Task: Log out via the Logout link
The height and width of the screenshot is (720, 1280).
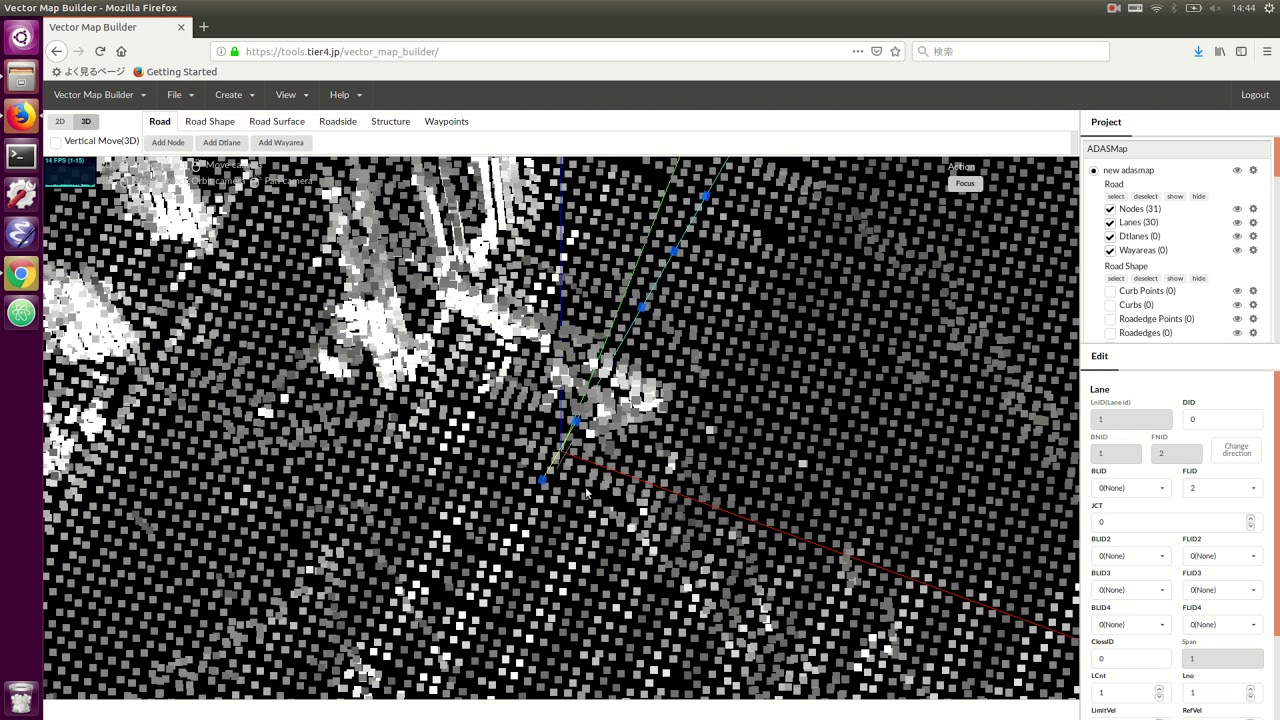Action: click(1255, 95)
